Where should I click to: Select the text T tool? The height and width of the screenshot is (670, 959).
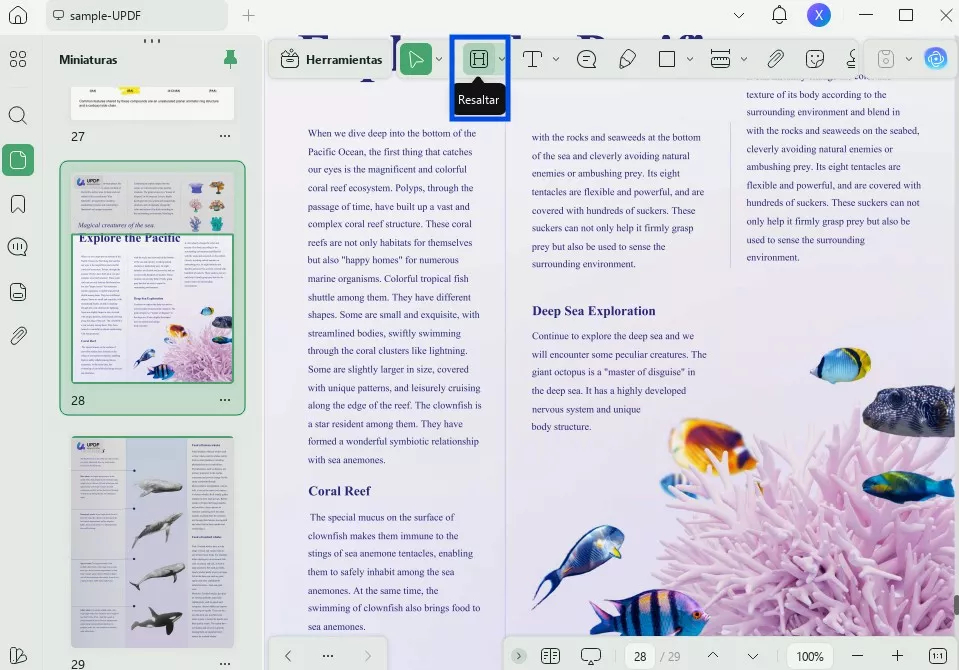532,59
